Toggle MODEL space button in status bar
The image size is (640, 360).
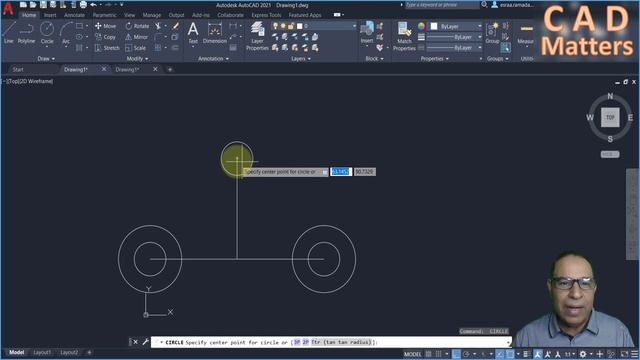click(x=412, y=354)
